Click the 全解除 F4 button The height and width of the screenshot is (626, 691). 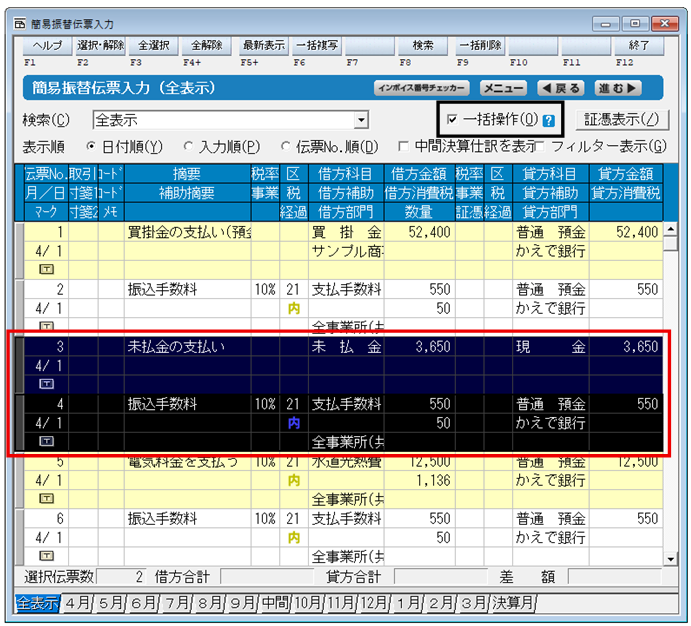tap(206, 45)
